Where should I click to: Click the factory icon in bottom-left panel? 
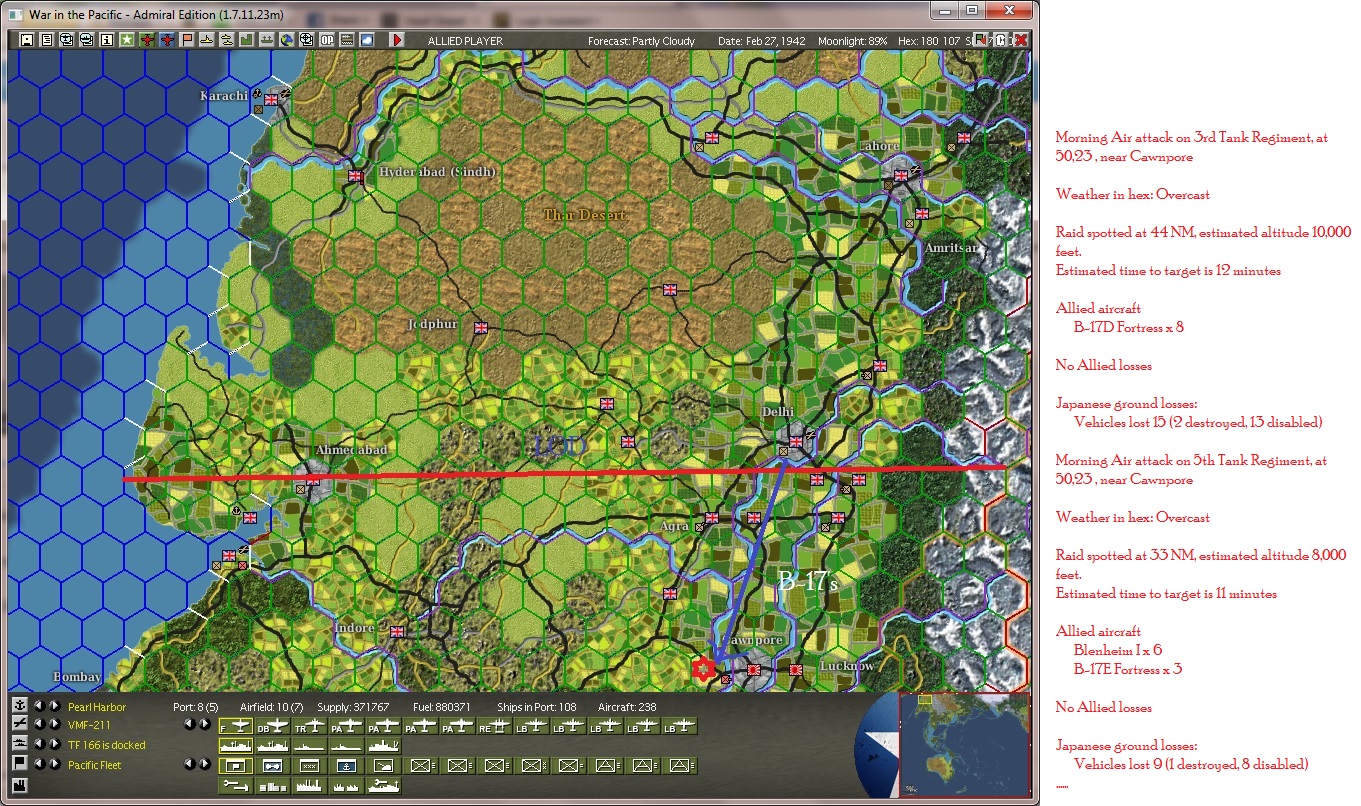(20, 785)
